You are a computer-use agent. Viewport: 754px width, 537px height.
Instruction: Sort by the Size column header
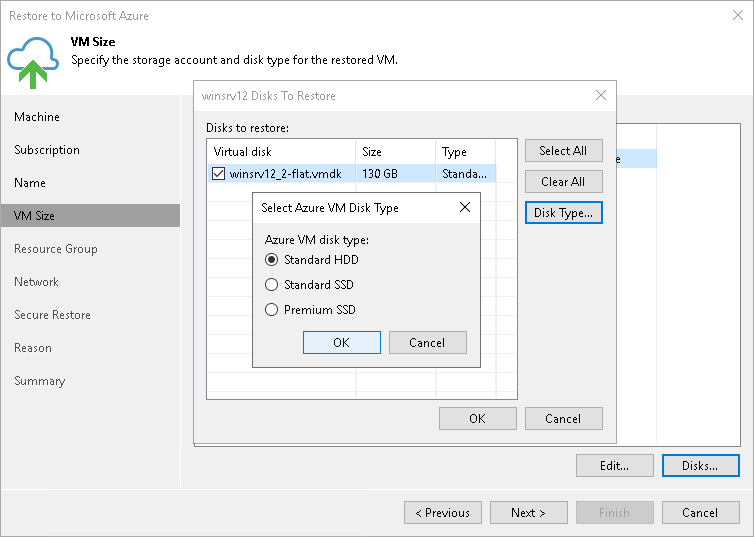pos(396,152)
